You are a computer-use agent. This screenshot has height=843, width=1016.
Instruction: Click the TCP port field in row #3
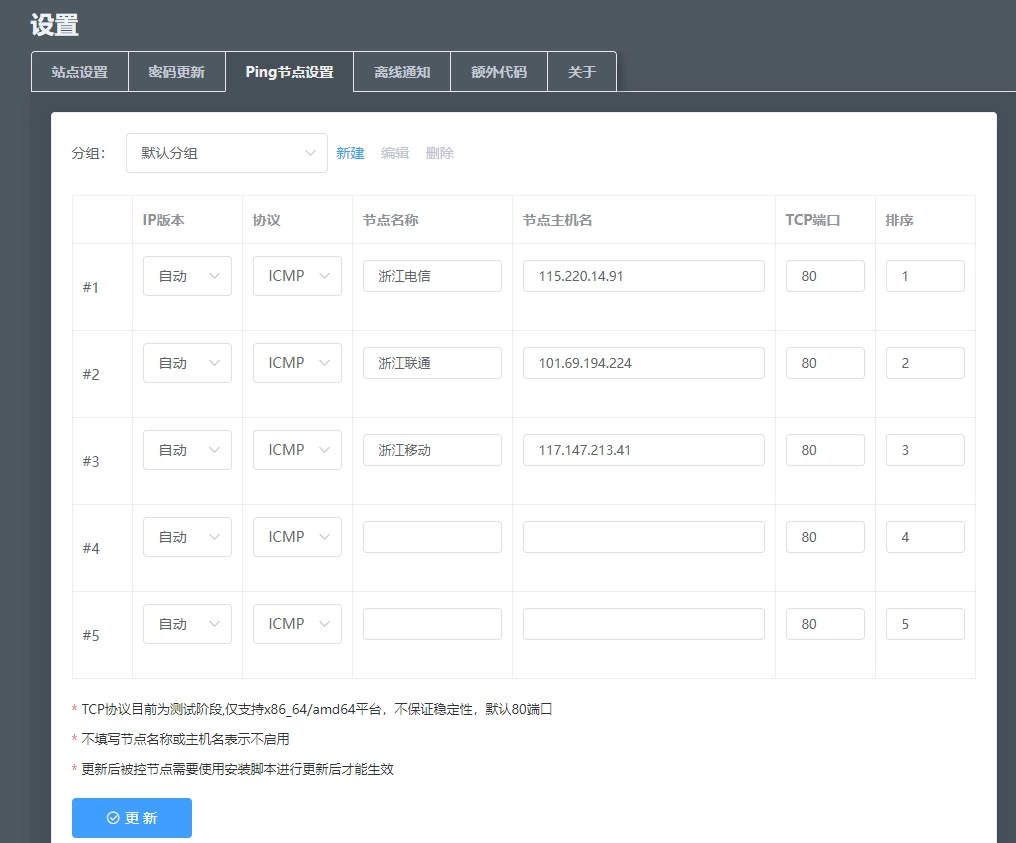coord(825,450)
